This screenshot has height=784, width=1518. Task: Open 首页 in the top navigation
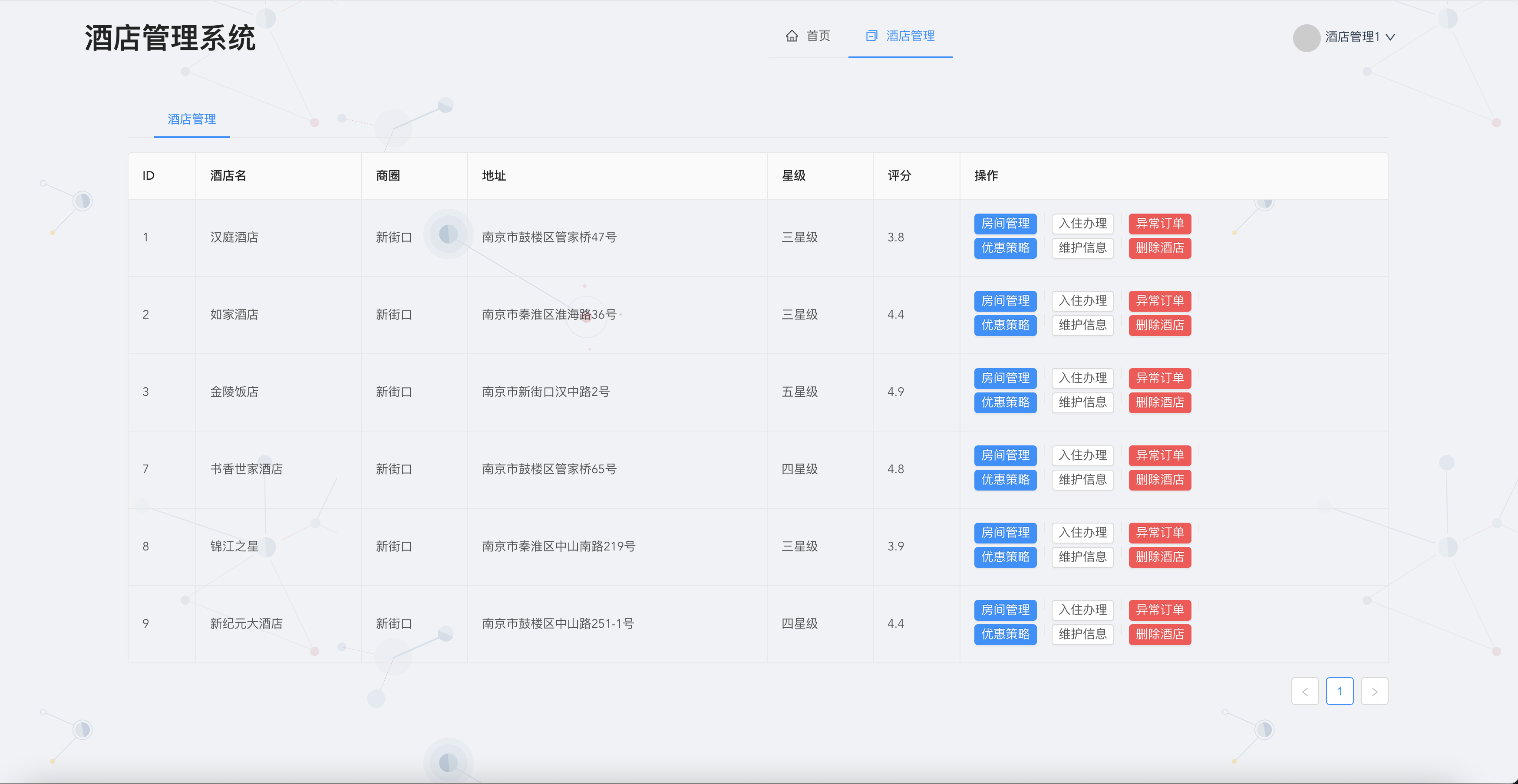[x=808, y=36]
